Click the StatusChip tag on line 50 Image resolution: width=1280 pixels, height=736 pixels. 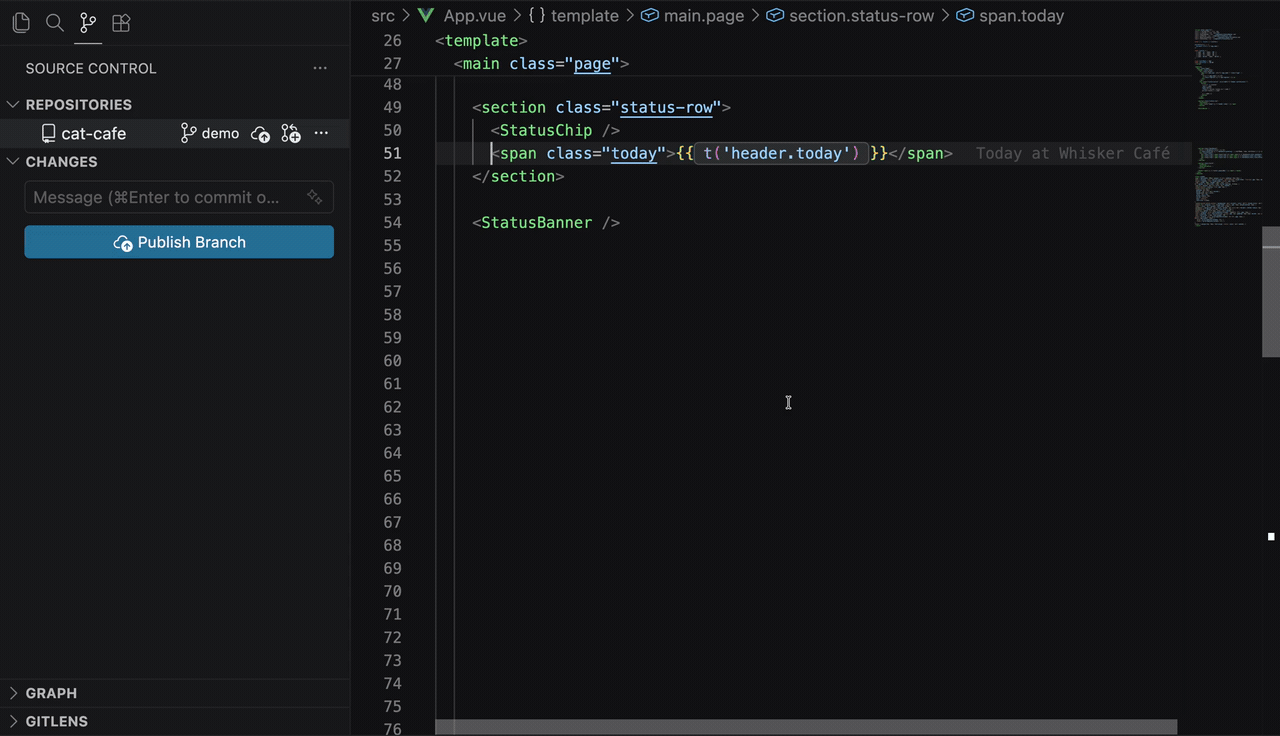coord(546,130)
